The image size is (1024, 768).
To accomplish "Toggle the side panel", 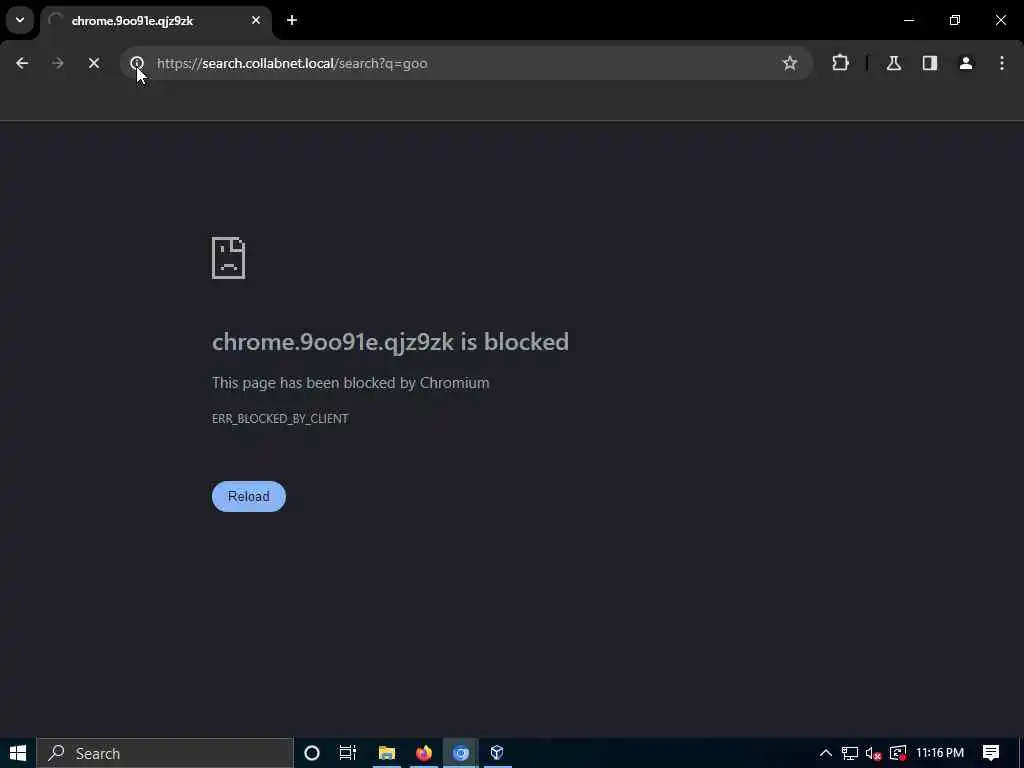I will pos(930,63).
